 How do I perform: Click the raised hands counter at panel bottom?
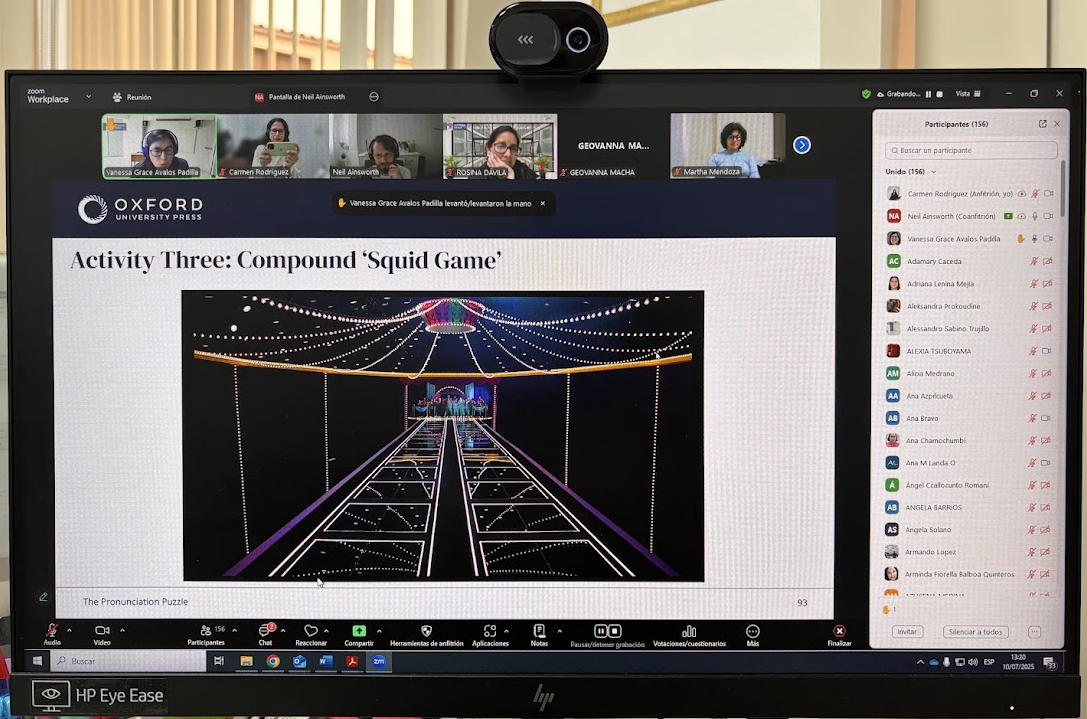(x=889, y=609)
